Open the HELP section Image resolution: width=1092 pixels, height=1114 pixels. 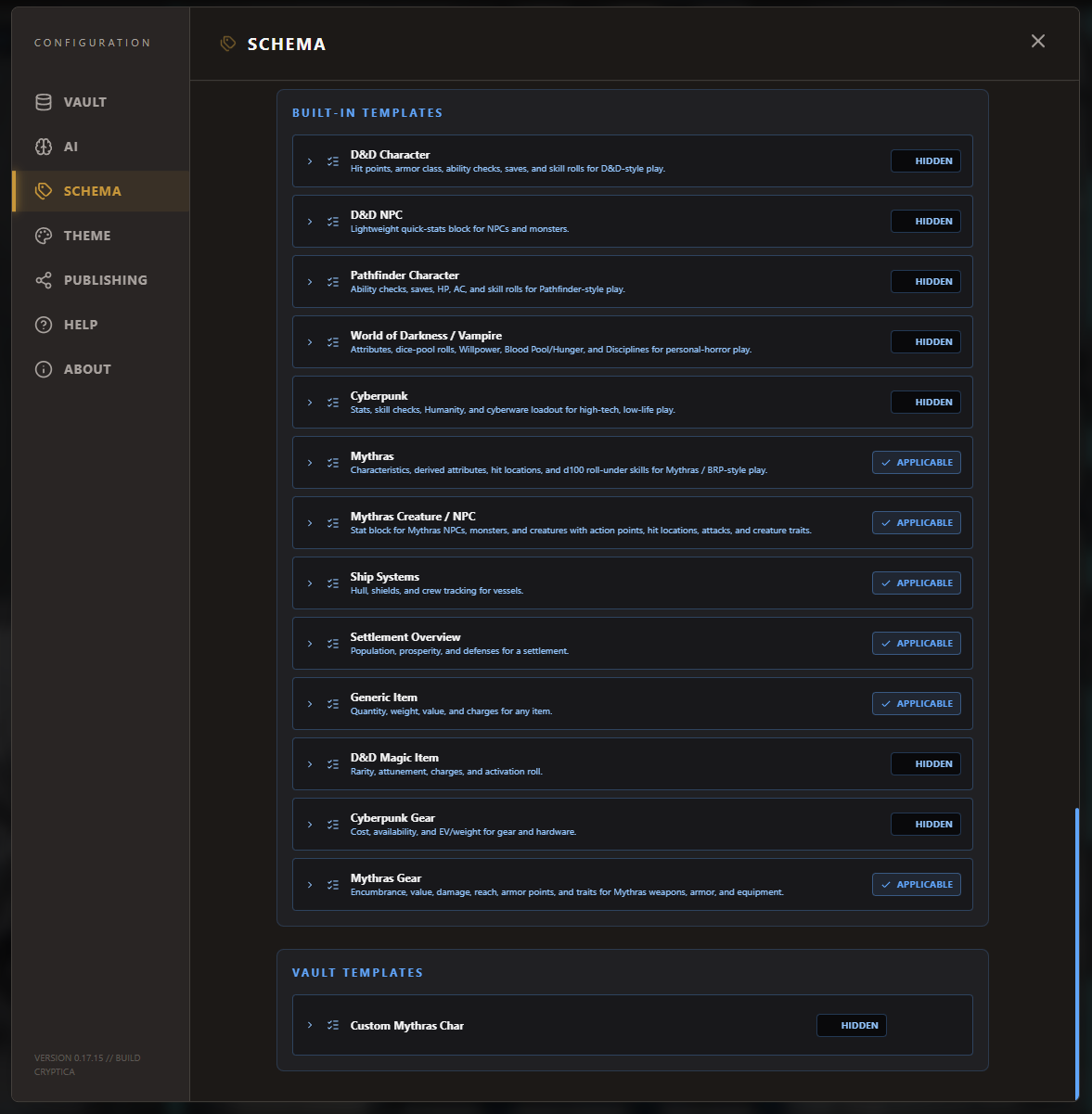tap(100, 325)
